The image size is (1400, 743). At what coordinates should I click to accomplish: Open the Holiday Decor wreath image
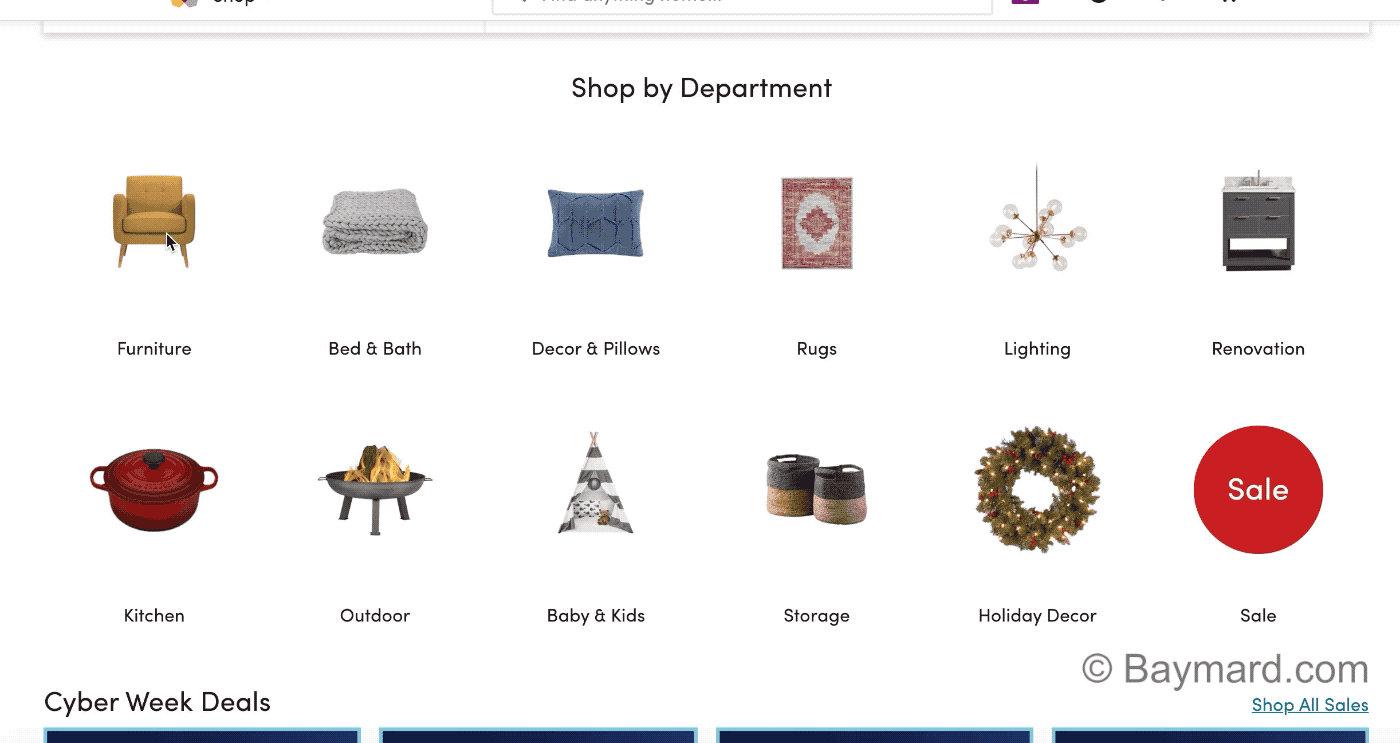click(x=1037, y=489)
